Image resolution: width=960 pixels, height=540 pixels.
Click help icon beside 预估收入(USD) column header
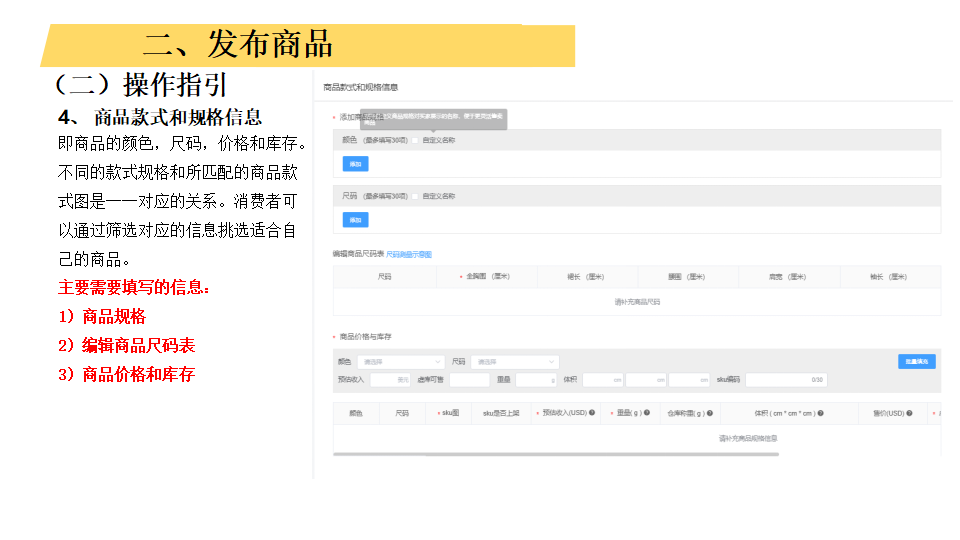tap(592, 412)
